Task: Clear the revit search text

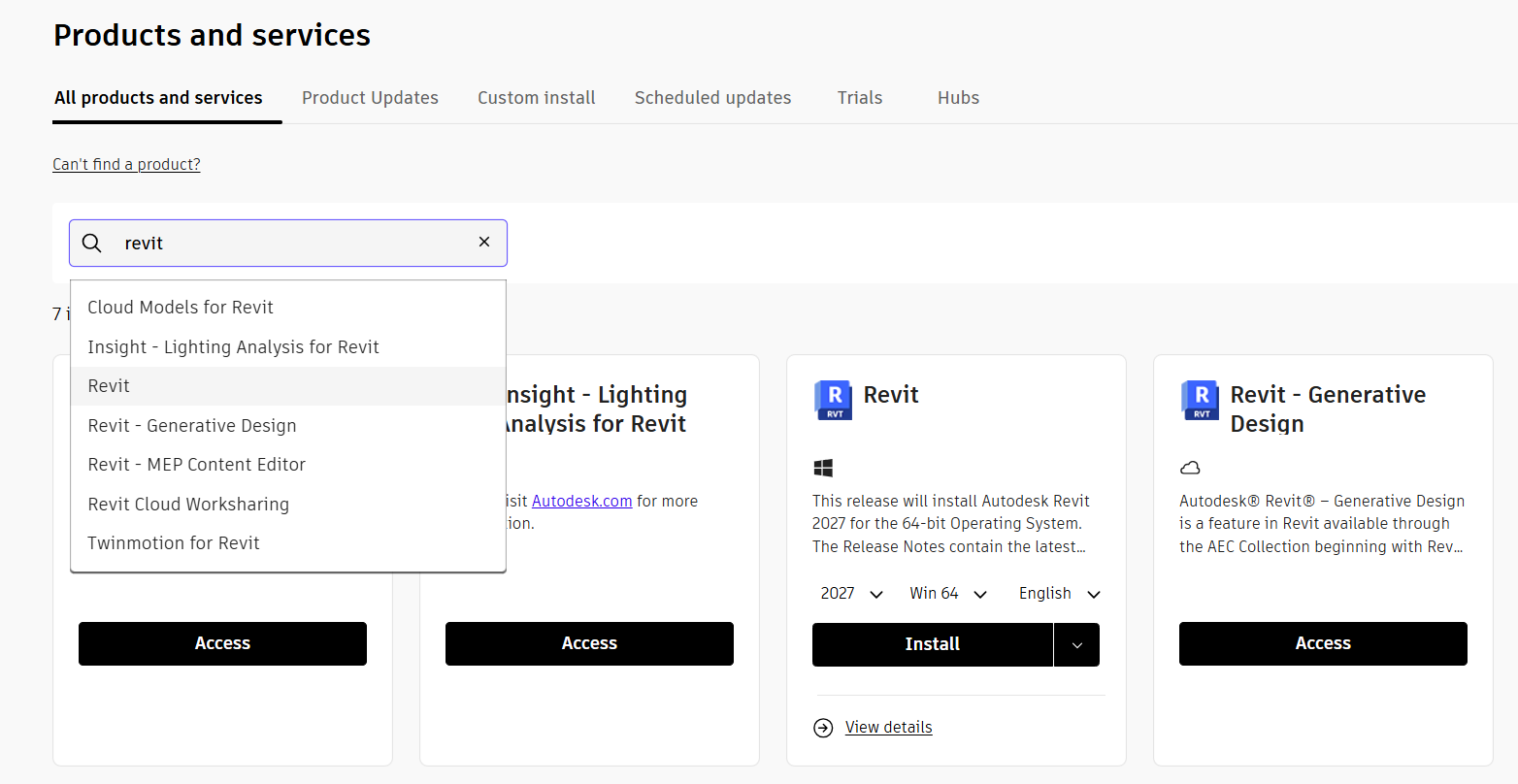Action: (484, 242)
